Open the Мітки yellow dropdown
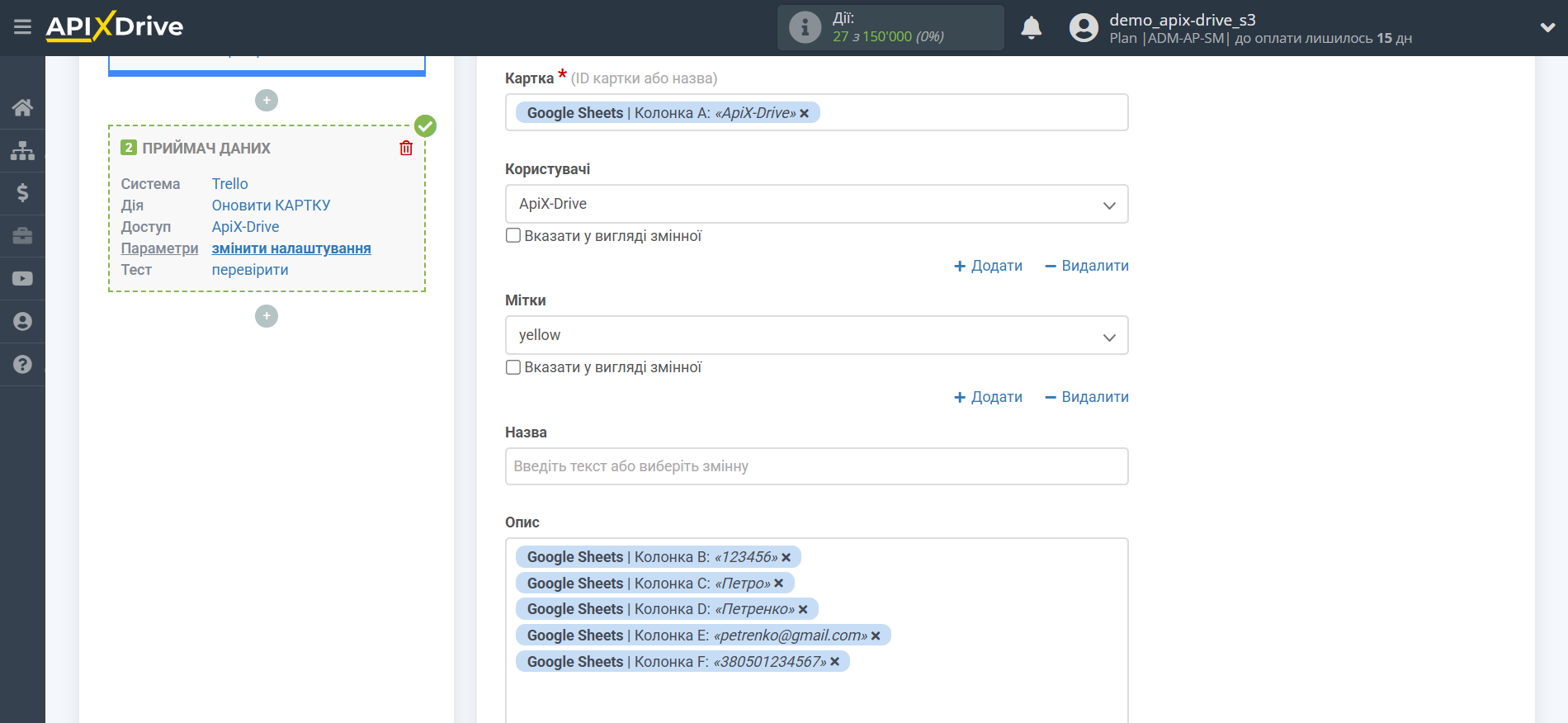This screenshot has width=1568, height=723. pos(816,335)
